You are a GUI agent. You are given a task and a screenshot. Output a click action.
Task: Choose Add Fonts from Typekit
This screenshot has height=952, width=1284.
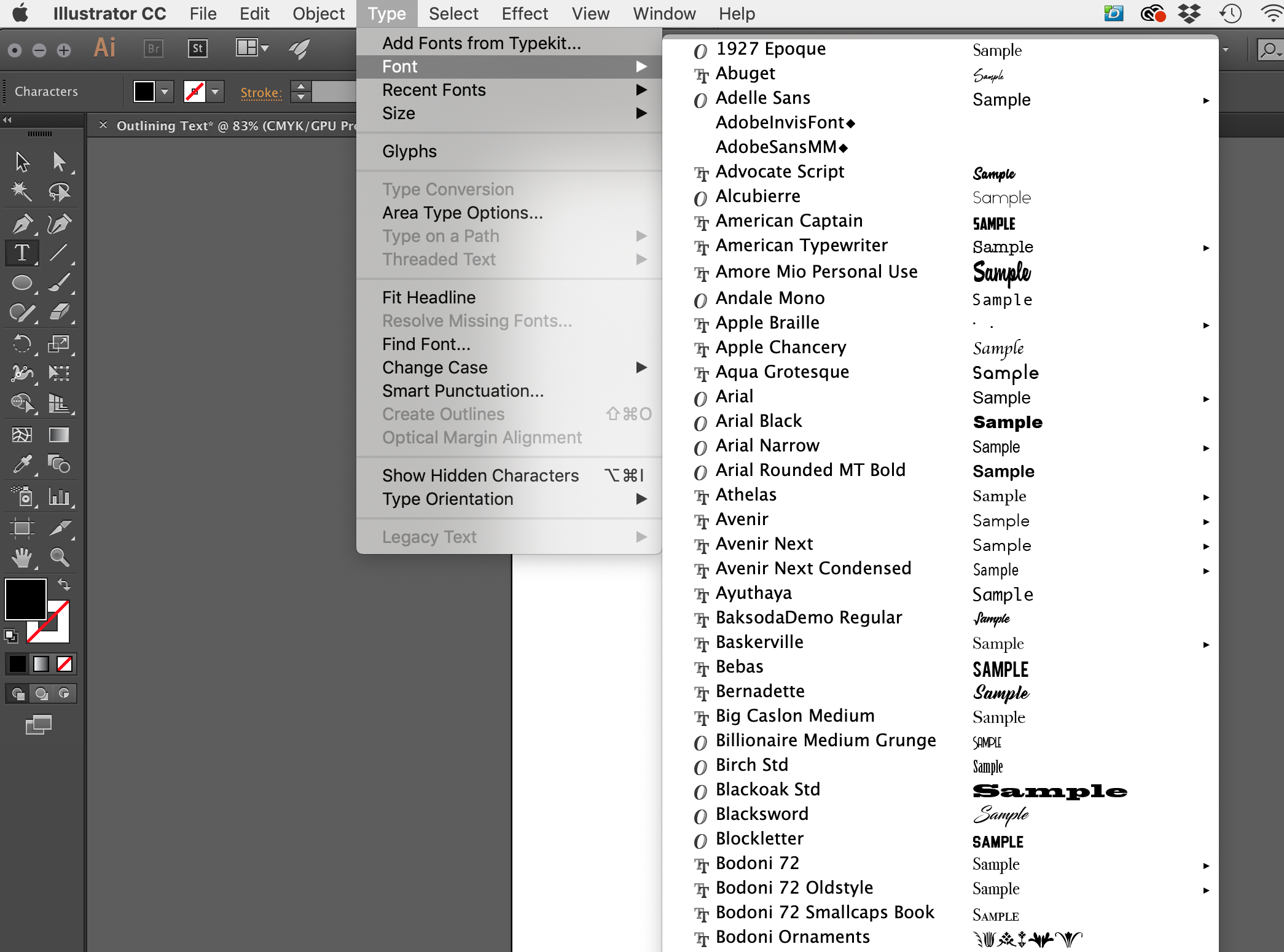pos(509,44)
